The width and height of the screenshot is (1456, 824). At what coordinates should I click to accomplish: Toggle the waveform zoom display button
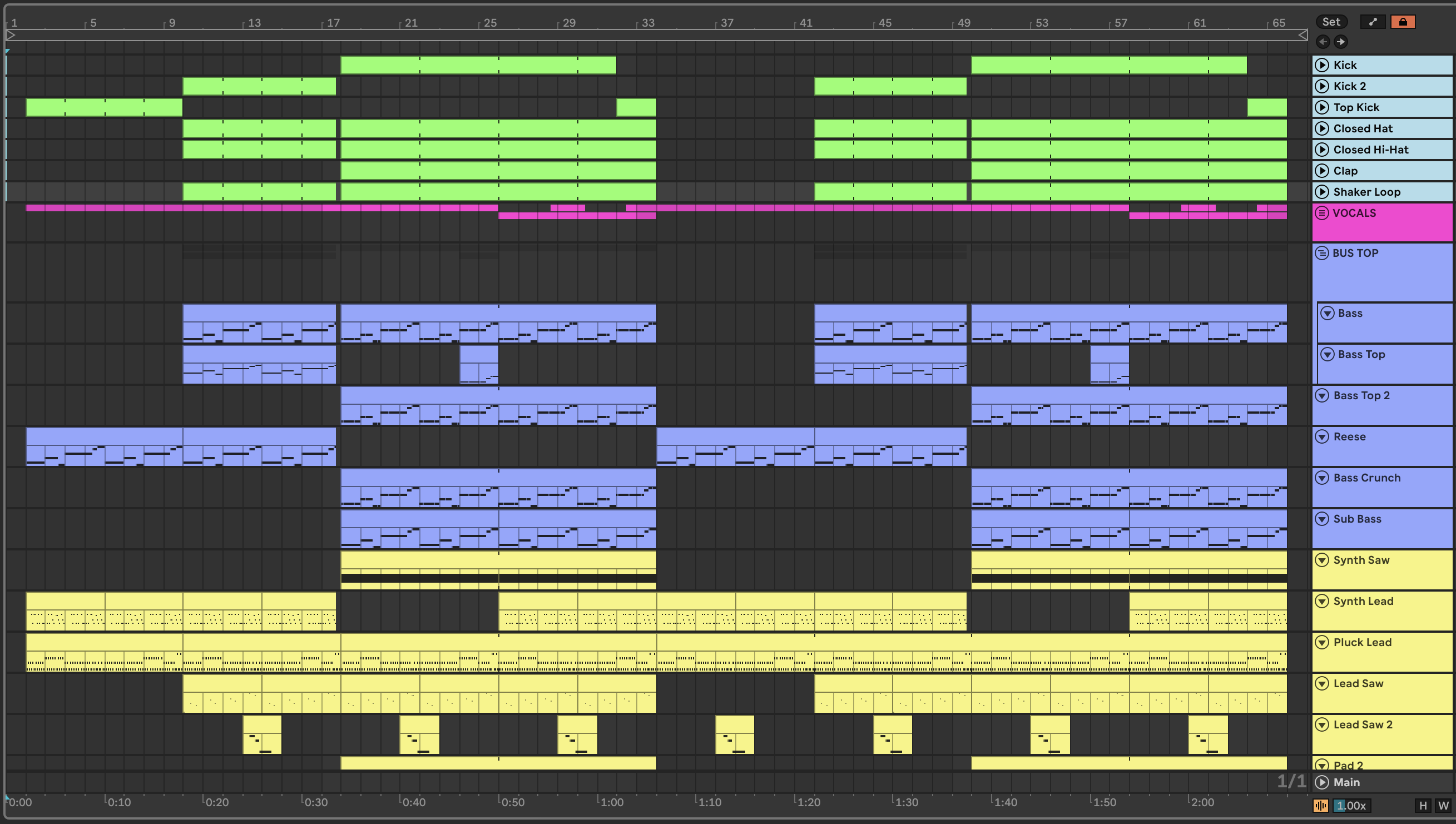coord(1321,805)
